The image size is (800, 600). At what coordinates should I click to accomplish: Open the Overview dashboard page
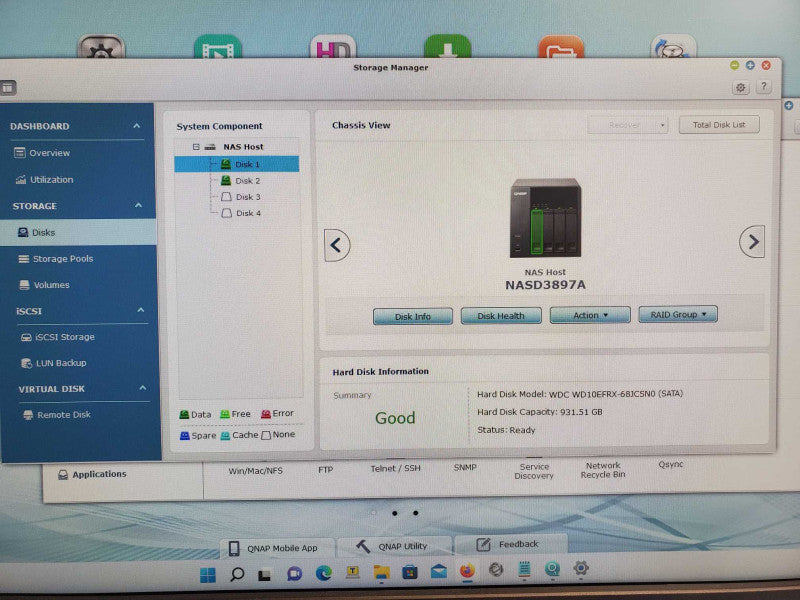pyautogui.click(x=49, y=153)
